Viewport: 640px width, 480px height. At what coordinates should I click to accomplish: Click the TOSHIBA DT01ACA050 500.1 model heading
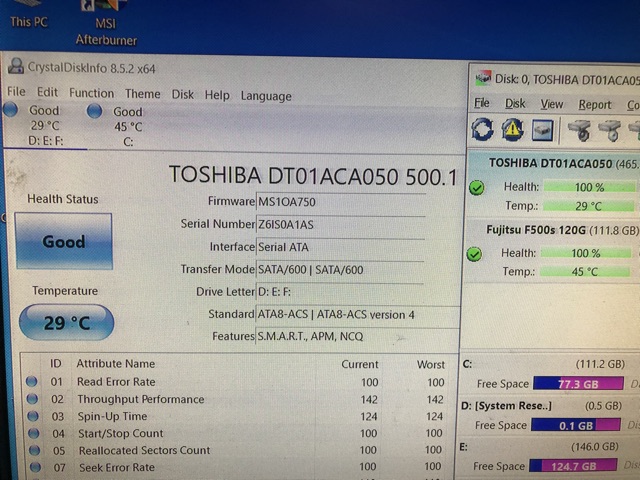(x=313, y=176)
